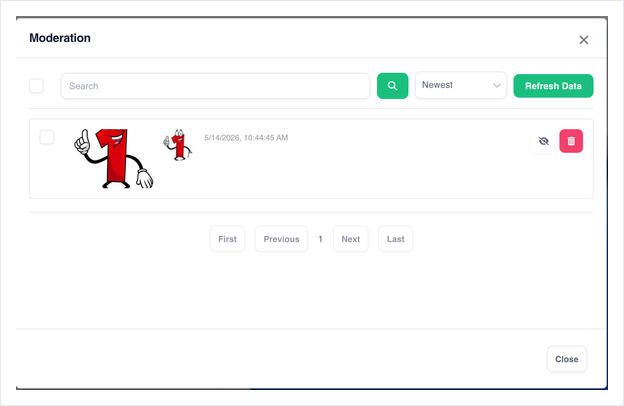Check the box for the 5/14/2026 entry
This screenshot has width=624, height=406.
(47, 137)
